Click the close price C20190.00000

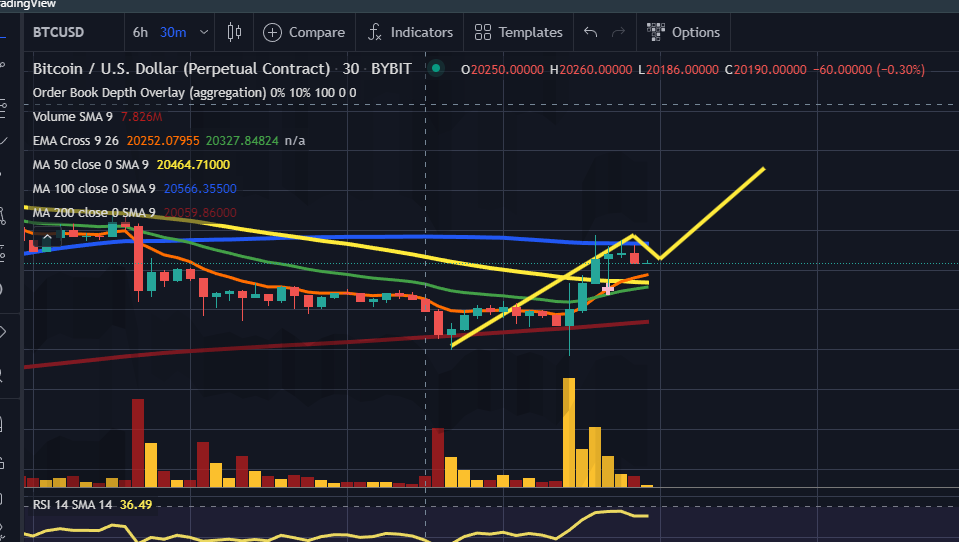(766, 70)
